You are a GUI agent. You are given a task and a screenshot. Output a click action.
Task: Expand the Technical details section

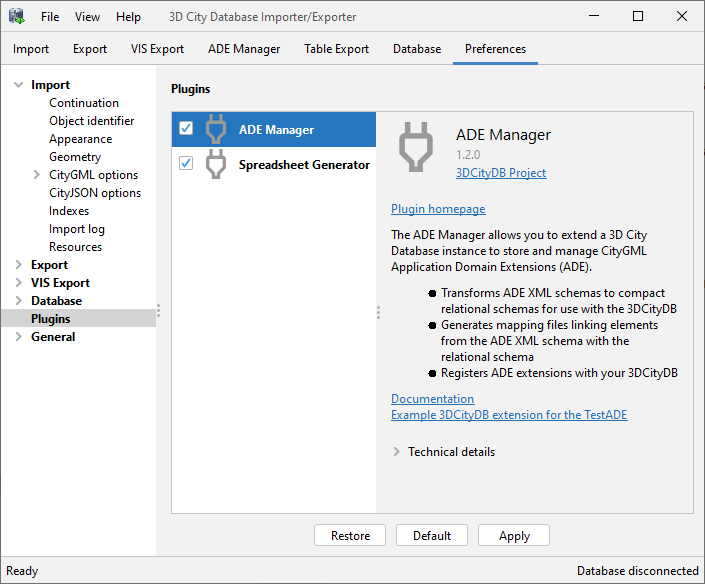point(397,452)
